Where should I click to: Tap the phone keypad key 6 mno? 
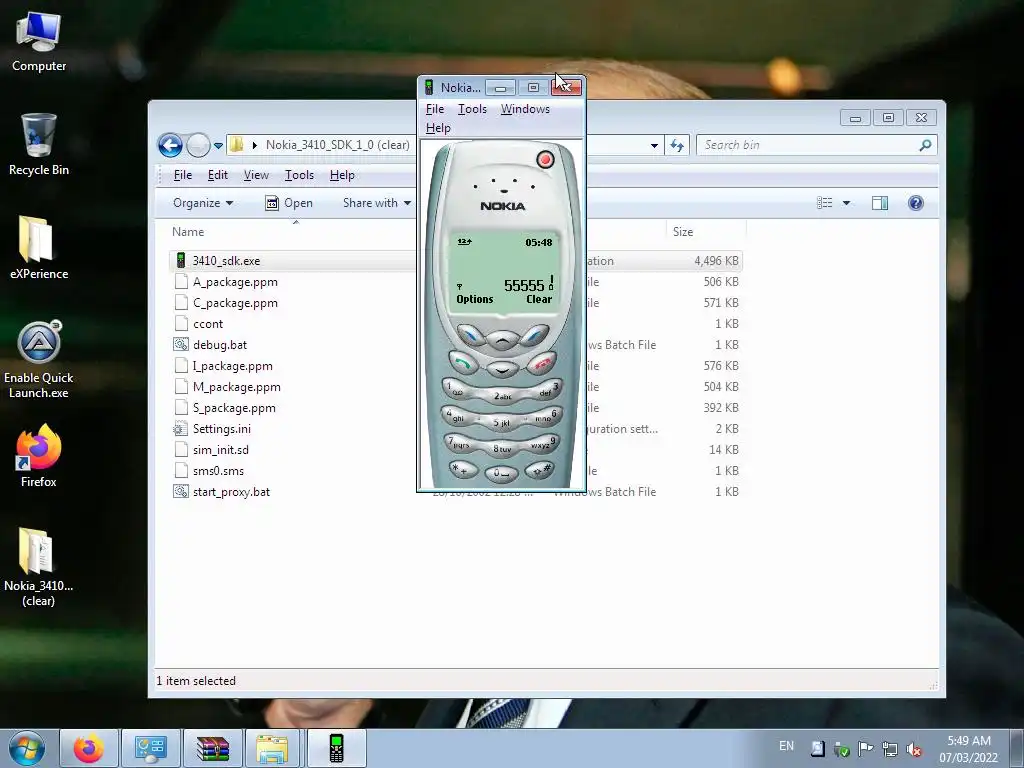(x=547, y=416)
